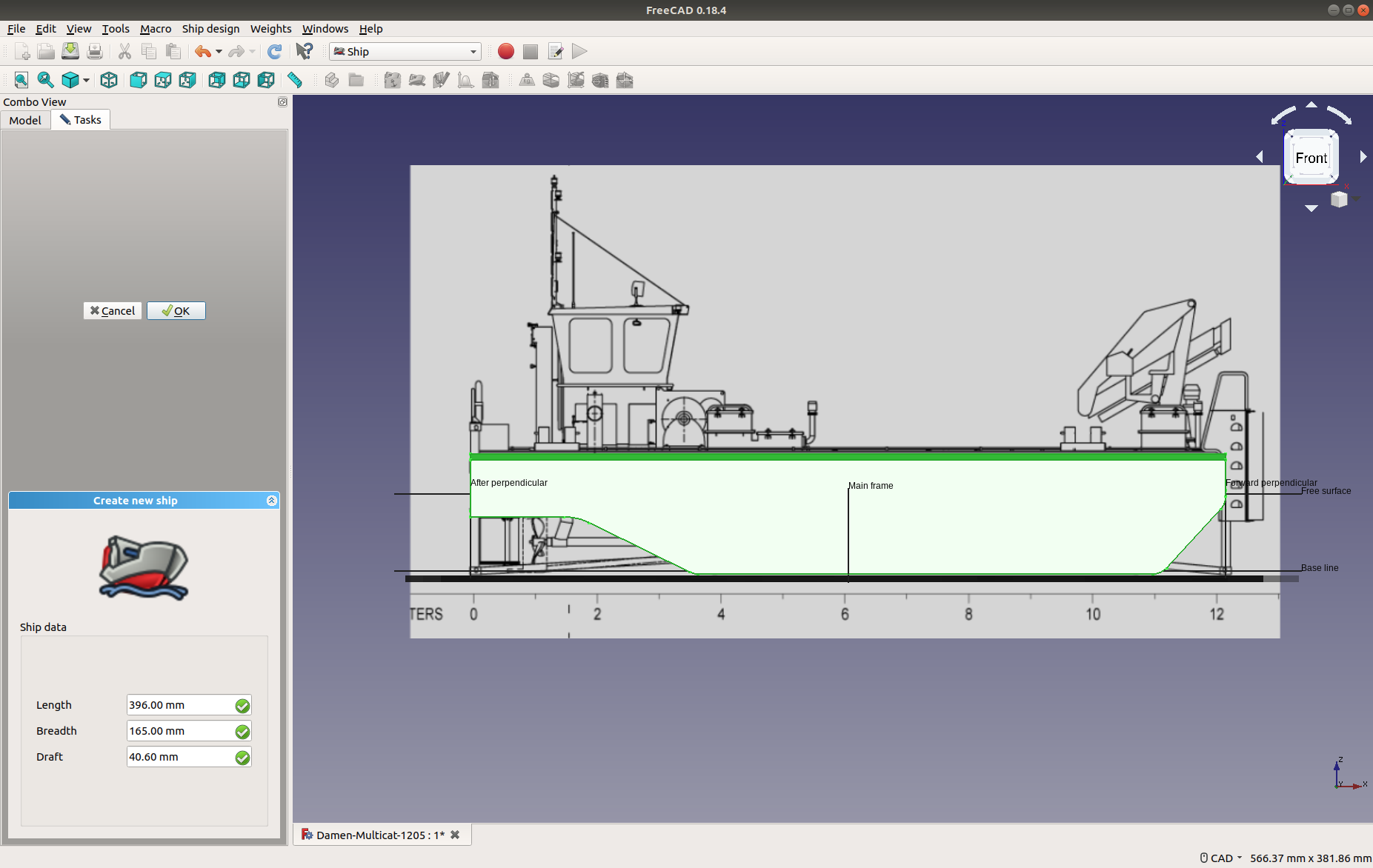Click the Create new ship icon

[417, 80]
